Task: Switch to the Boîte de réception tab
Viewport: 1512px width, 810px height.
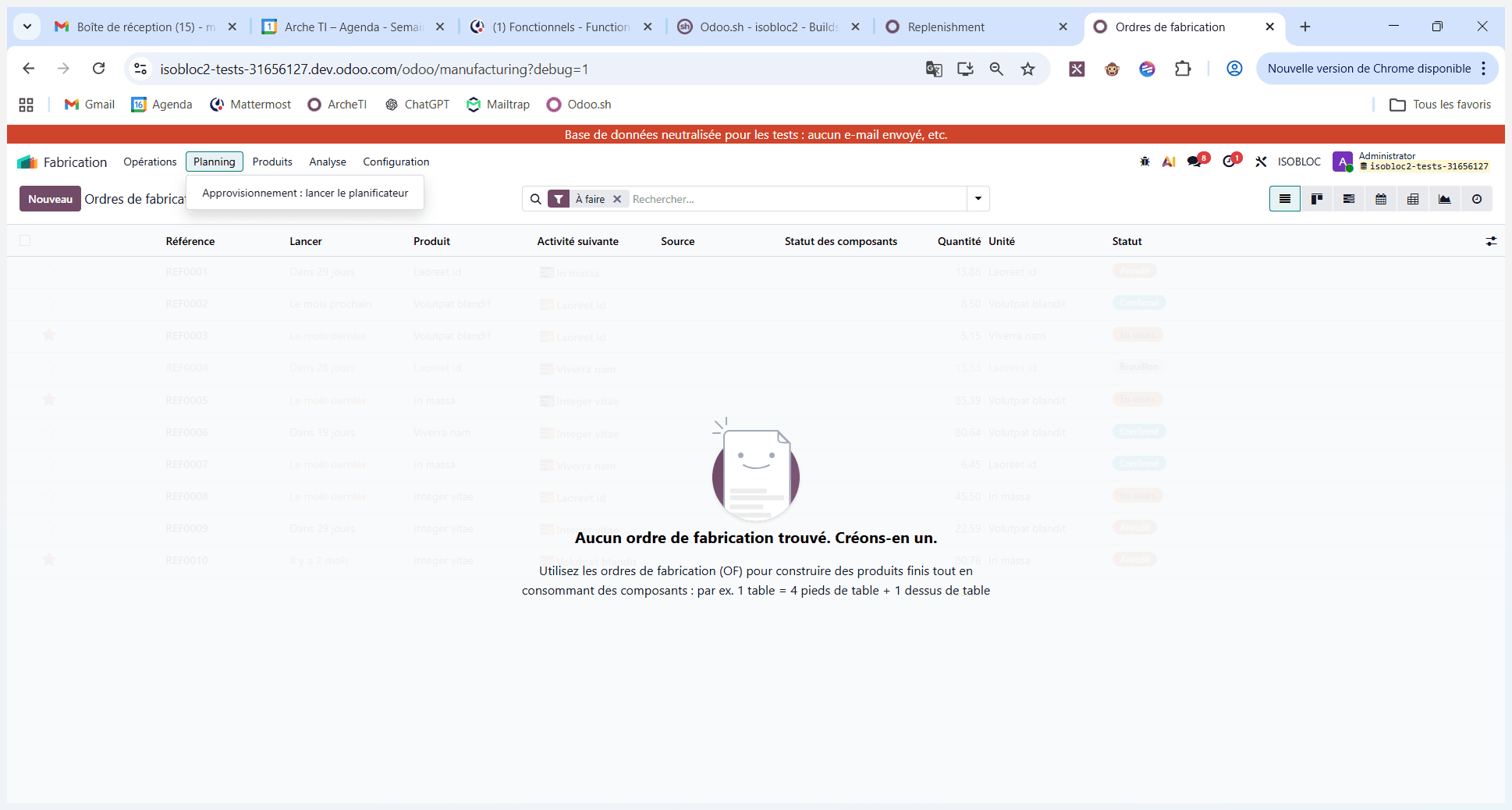Action: click(x=145, y=27)
